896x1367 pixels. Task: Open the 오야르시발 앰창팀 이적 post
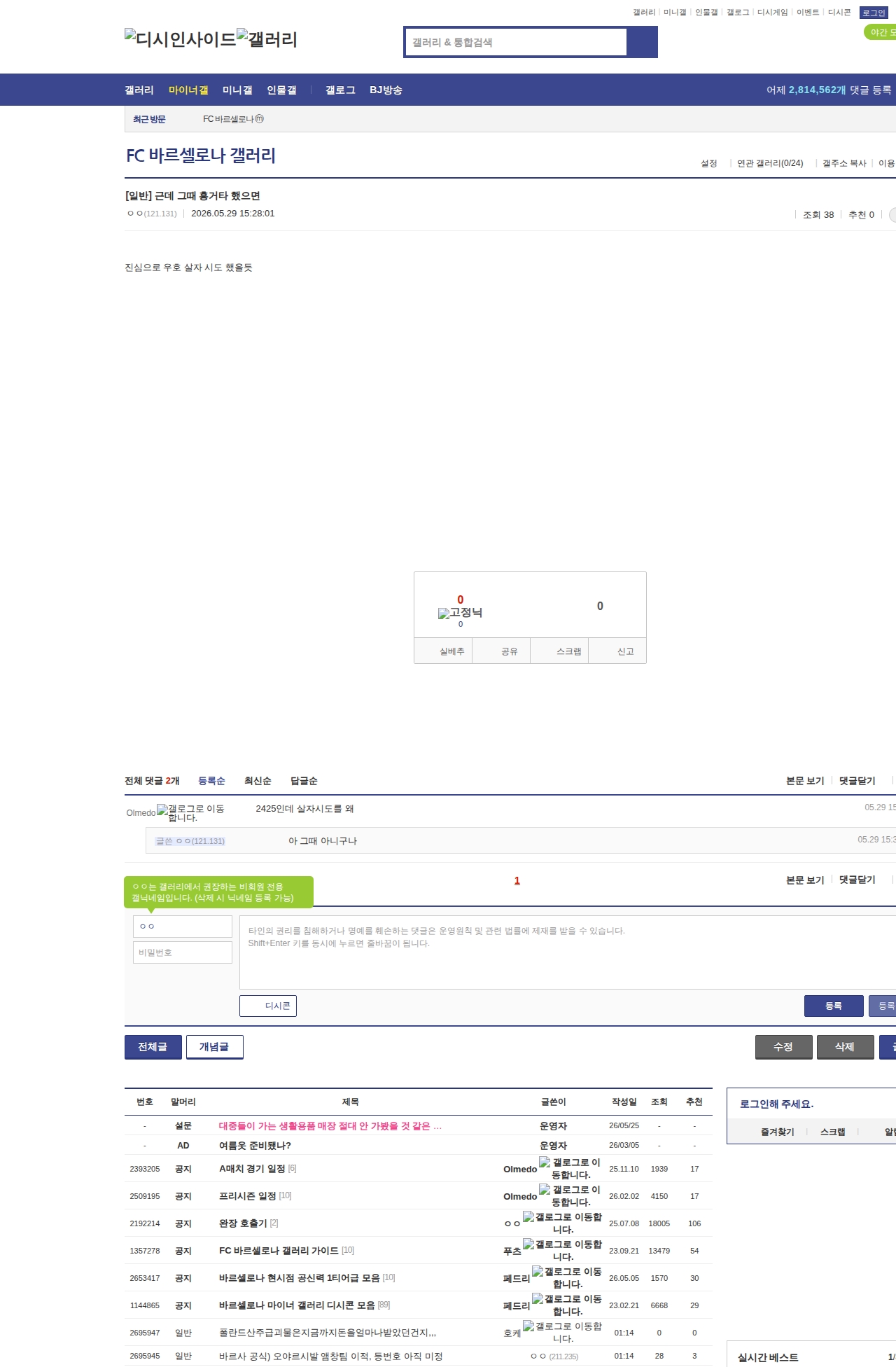(331, 1356)
